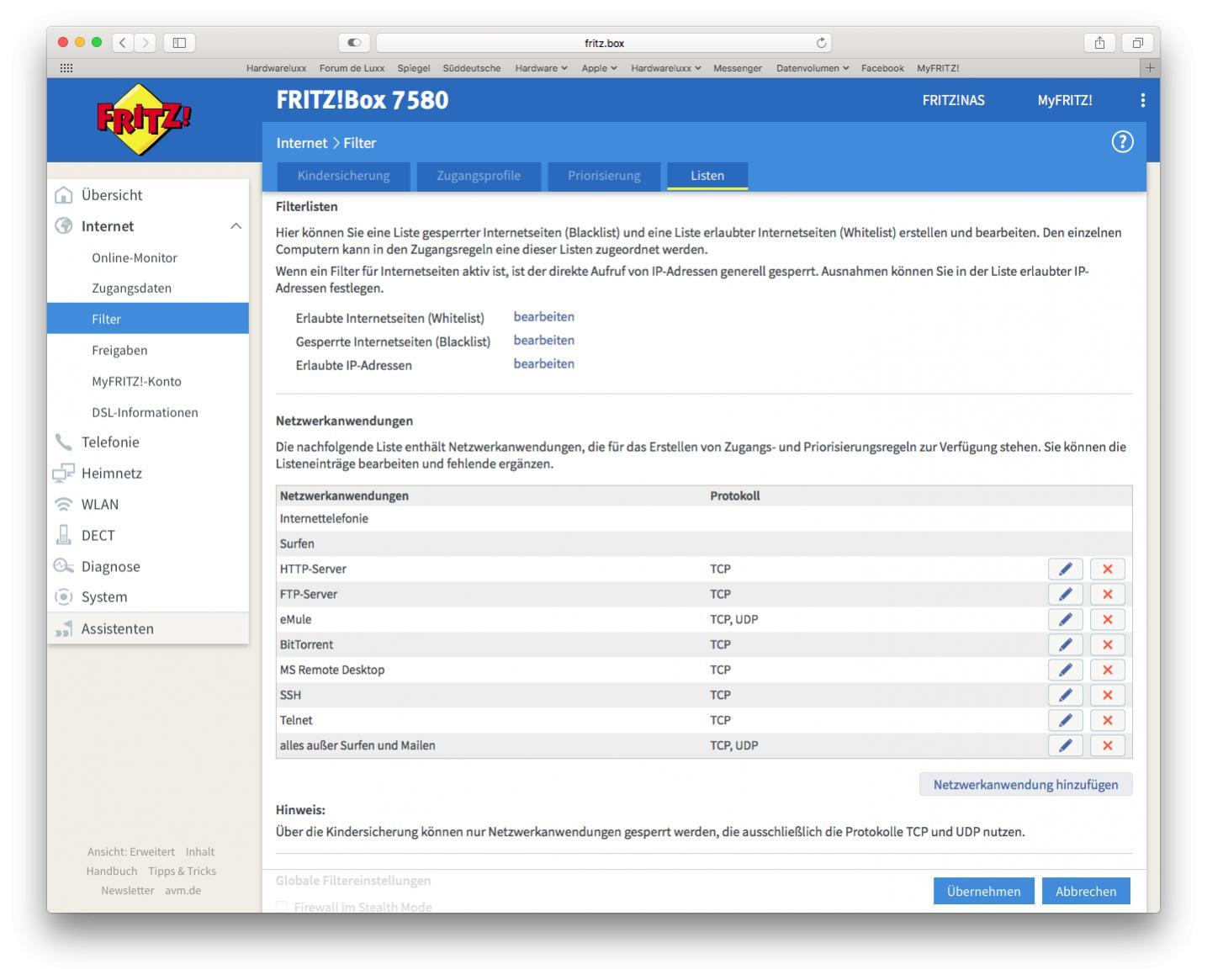
Task: Edit the SSH entry
Action: (x=1065, y=696)
